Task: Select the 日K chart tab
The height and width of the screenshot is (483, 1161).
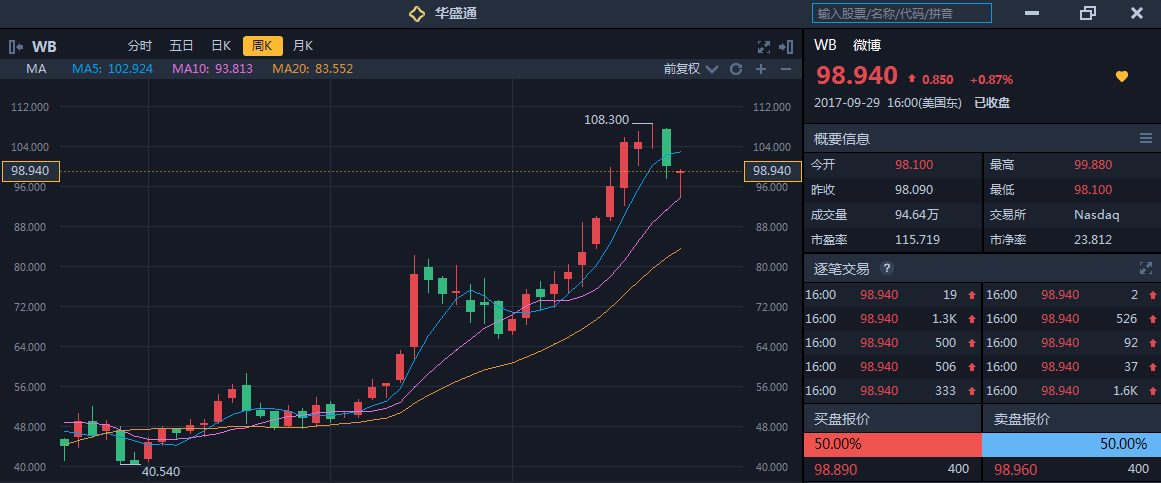Action: [x=221, y=46]
